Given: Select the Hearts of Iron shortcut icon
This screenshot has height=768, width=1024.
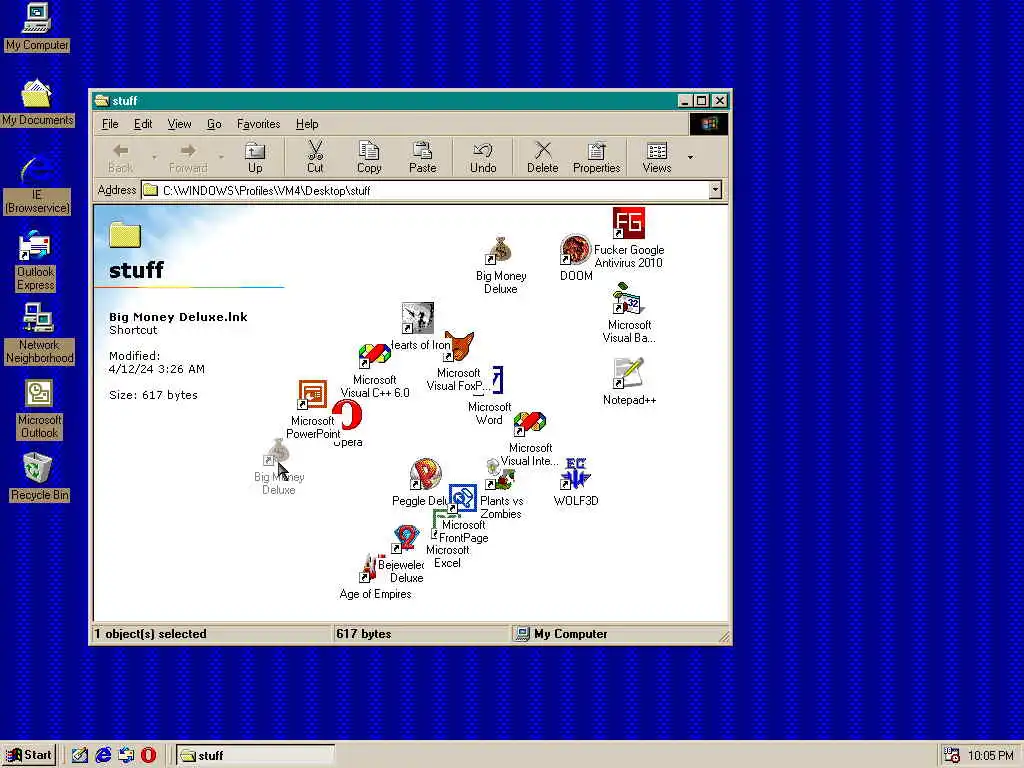Looking at the screenshot, I should 417,318.
